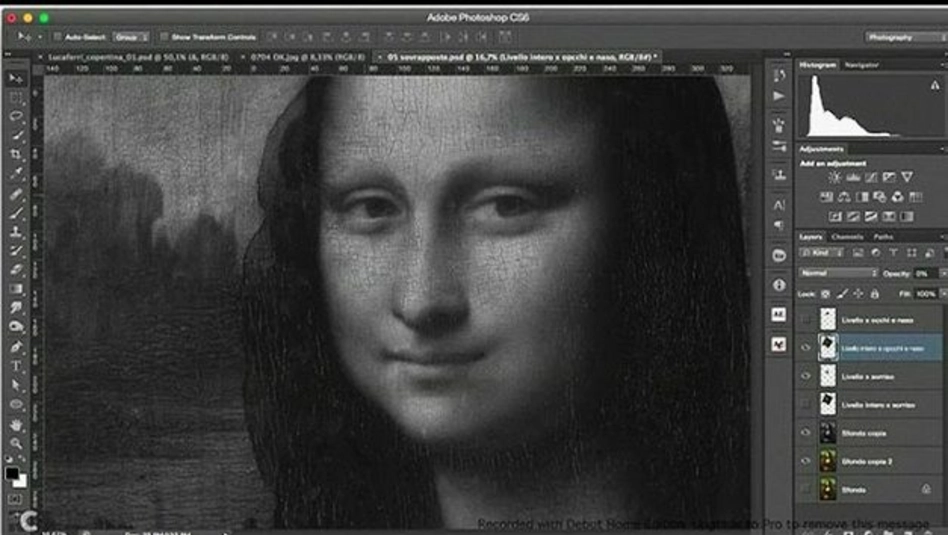The image size is (948, 535).
Task: Select the 'Sfondo copia 2' layer thumbnail
Action: [828, 461]
